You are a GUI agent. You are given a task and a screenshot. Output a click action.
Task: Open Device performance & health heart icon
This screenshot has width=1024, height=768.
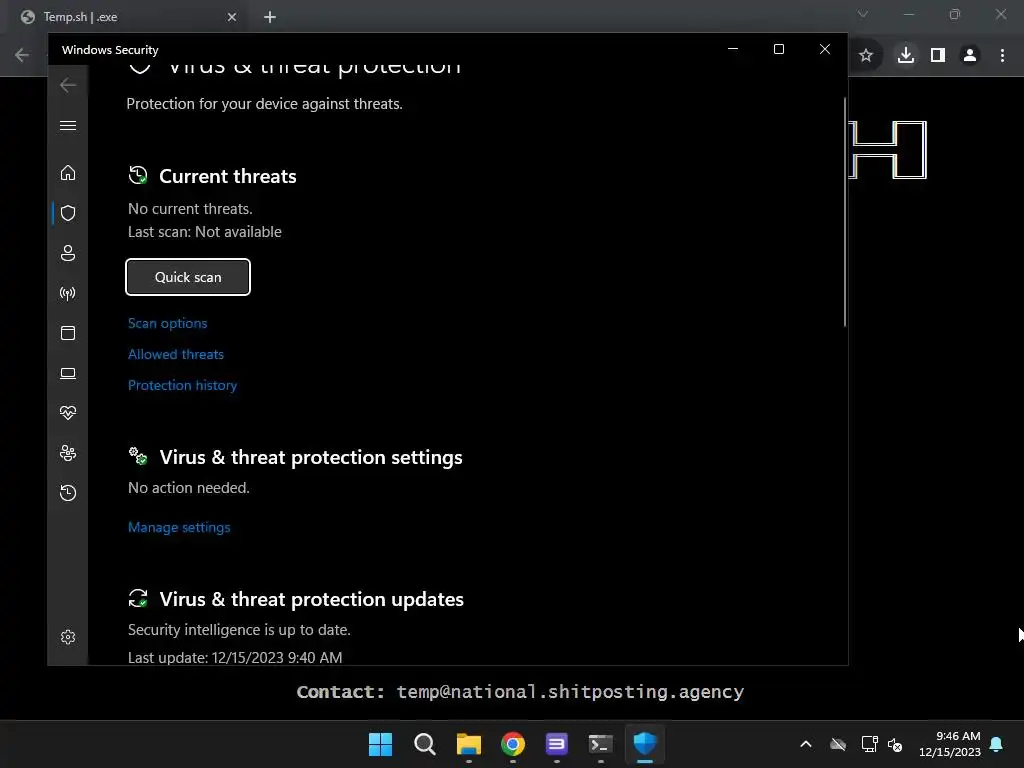coord(68,413)
